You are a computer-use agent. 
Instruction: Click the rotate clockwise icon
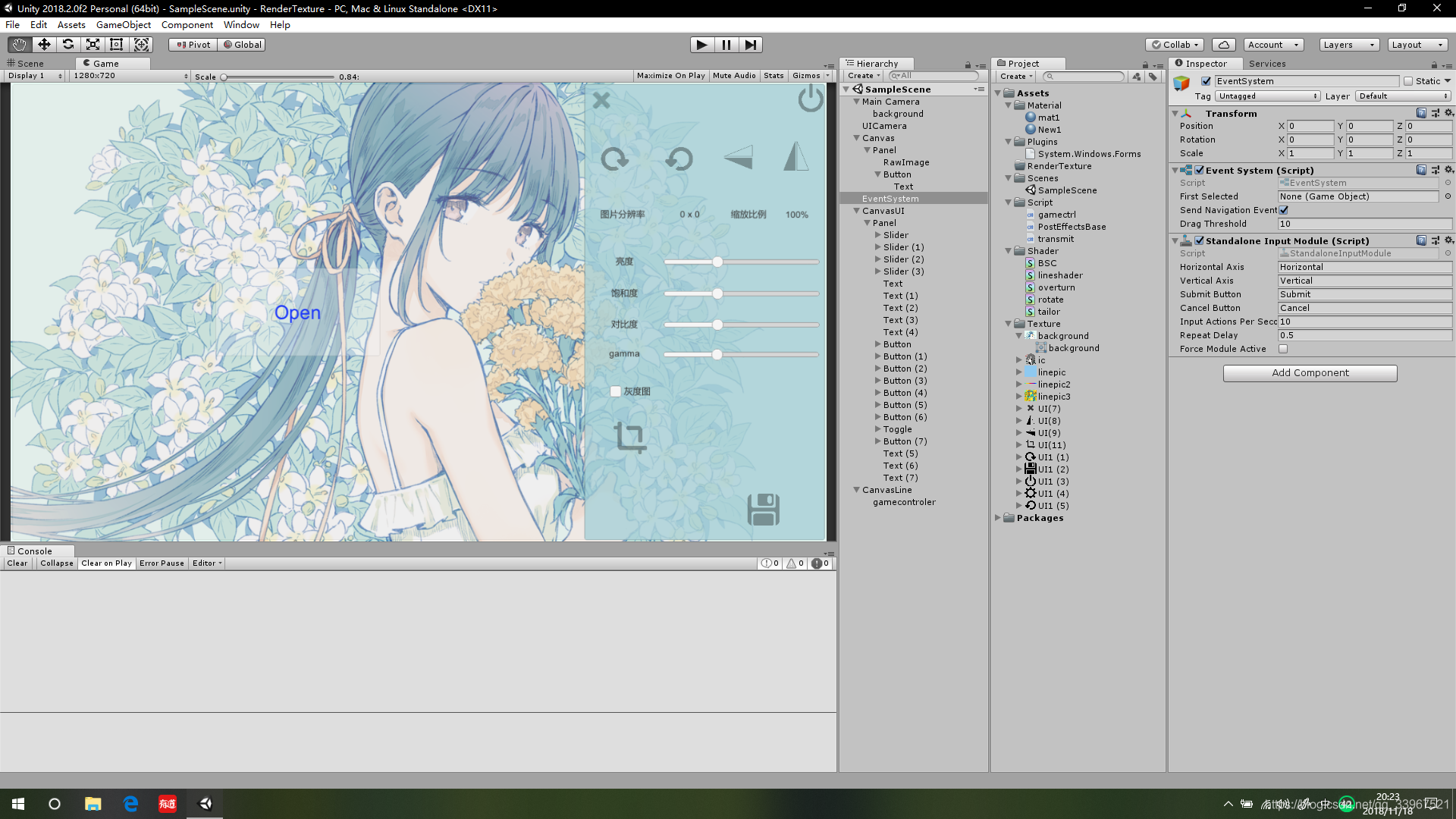click(x=614, y=158)
